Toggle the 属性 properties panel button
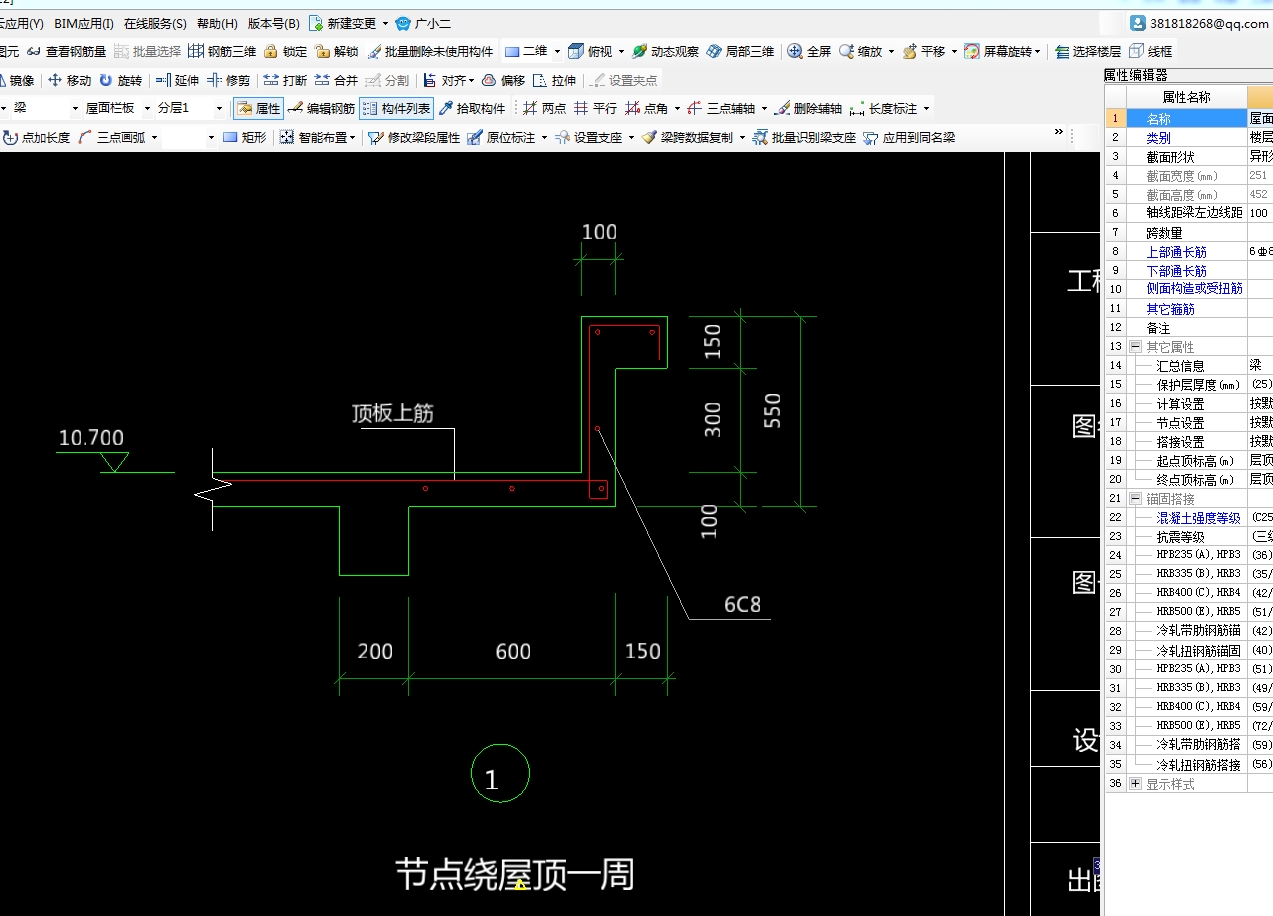 258,108
